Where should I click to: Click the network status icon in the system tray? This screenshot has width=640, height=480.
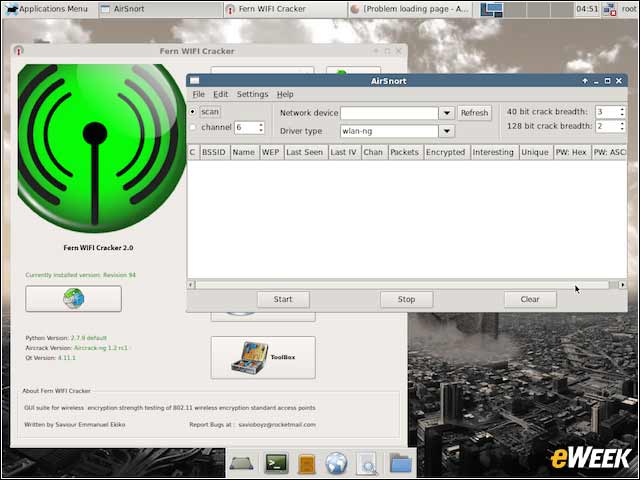point(610,9)
